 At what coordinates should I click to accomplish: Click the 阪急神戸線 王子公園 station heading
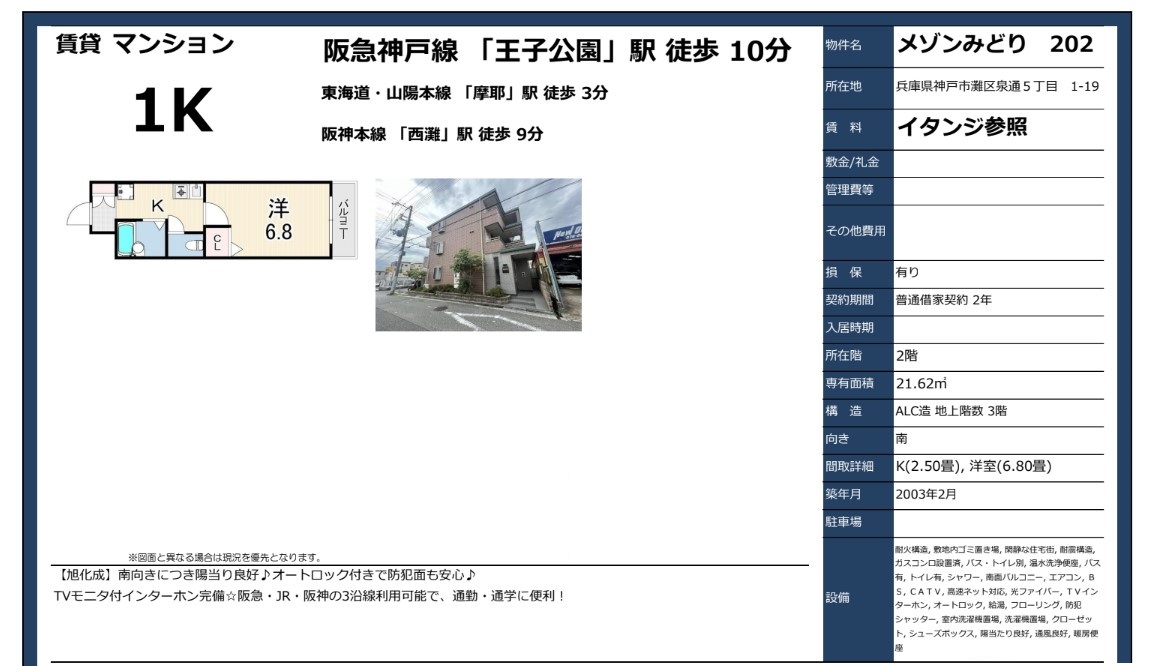pos(557,51)
